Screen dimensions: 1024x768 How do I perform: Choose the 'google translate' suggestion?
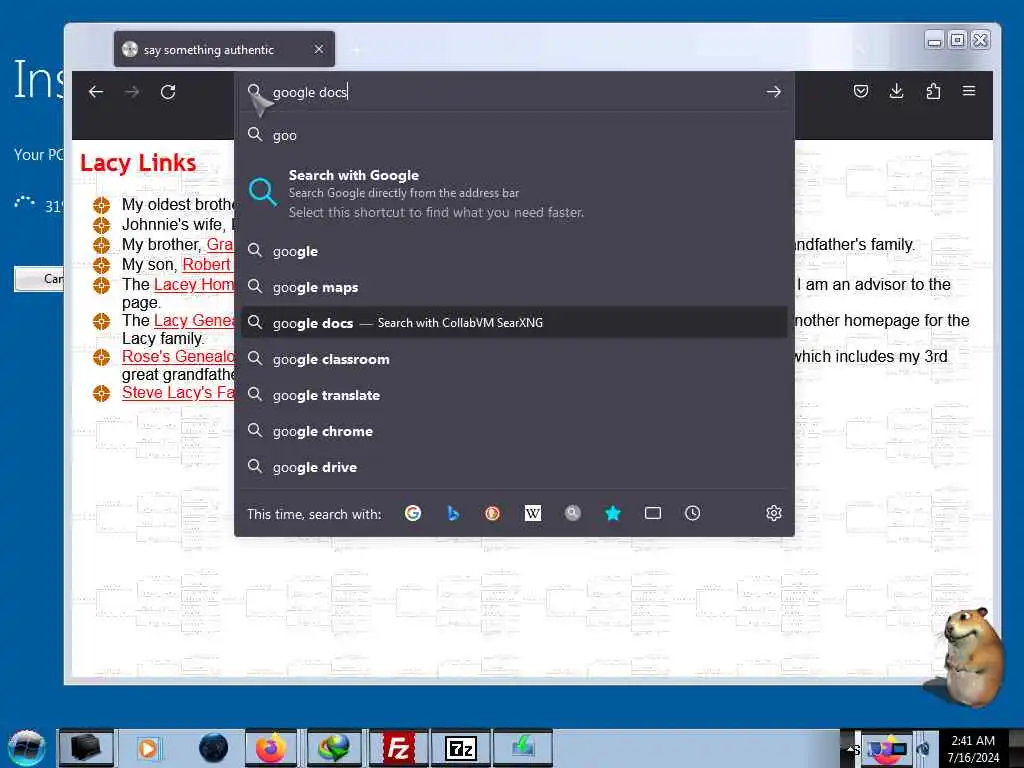[513, 395]
